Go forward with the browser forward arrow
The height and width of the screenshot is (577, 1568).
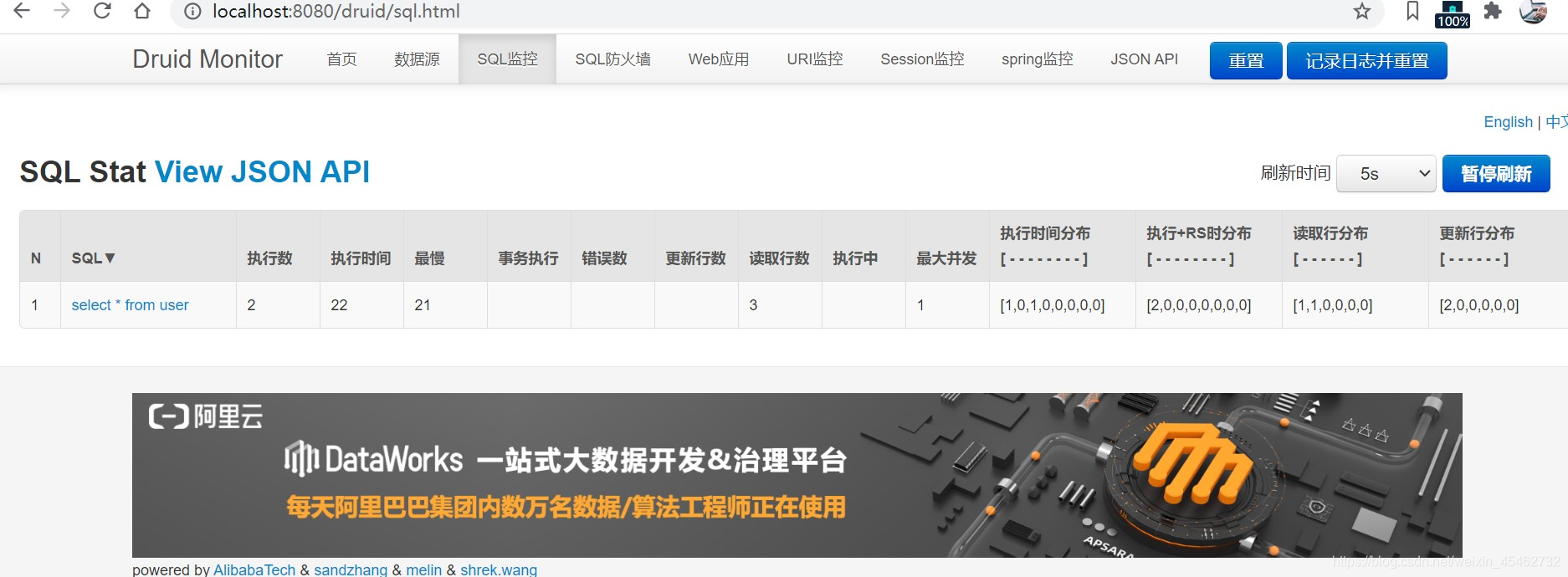pos(62,11)
